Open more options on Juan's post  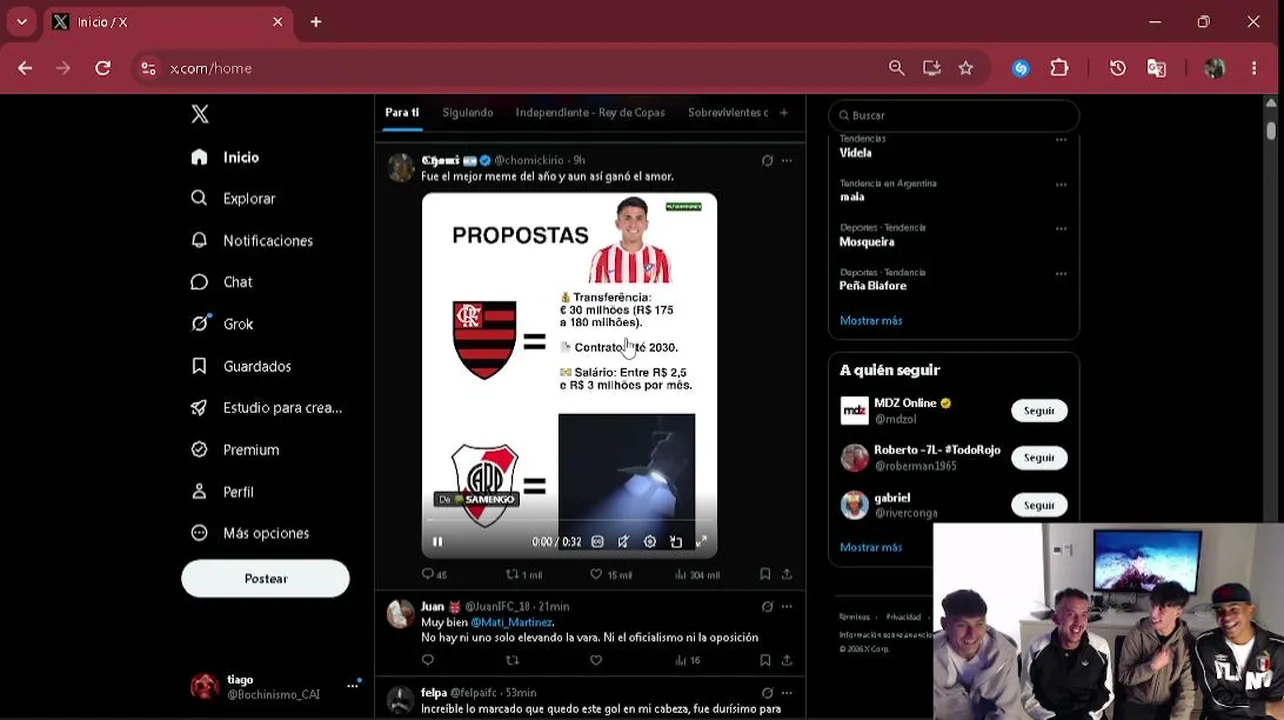[787, 607]
